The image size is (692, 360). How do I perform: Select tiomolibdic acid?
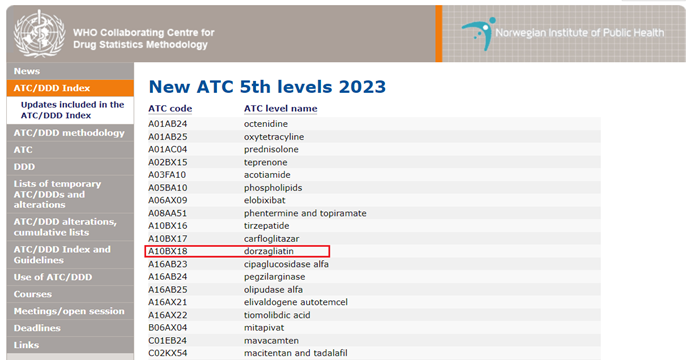pos(277,315)
